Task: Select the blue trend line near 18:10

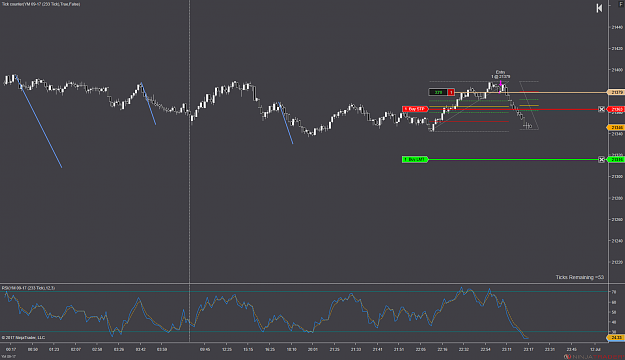Action: click(x=286, y=123)
